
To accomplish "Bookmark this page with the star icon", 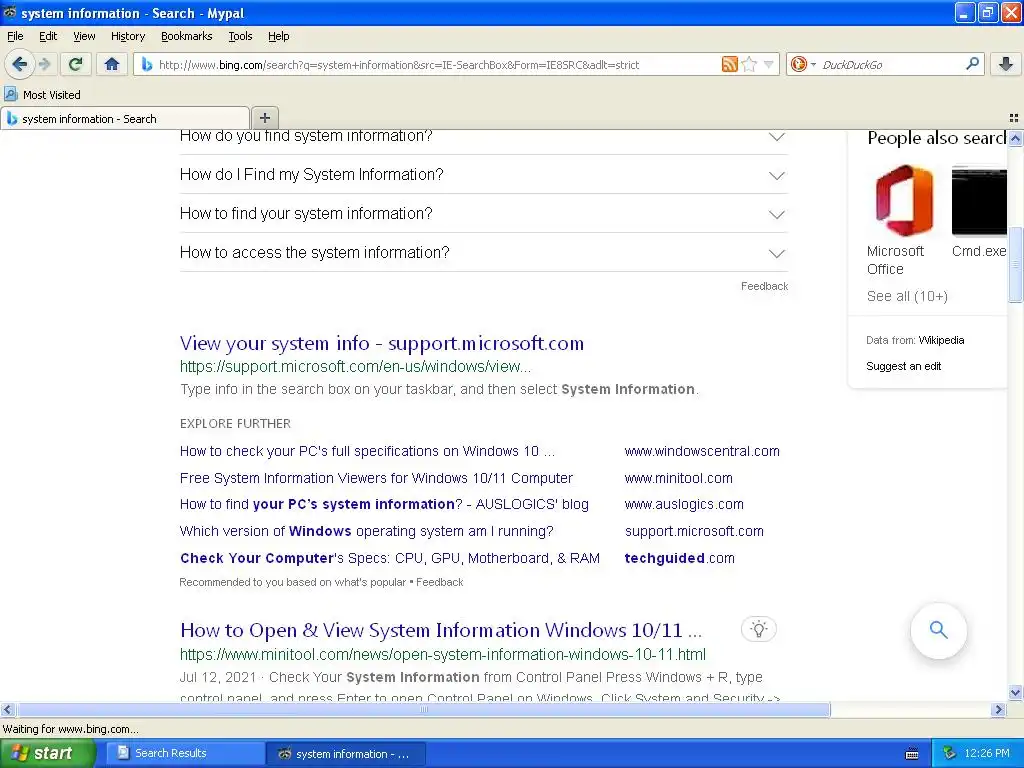I will [749, 64].
